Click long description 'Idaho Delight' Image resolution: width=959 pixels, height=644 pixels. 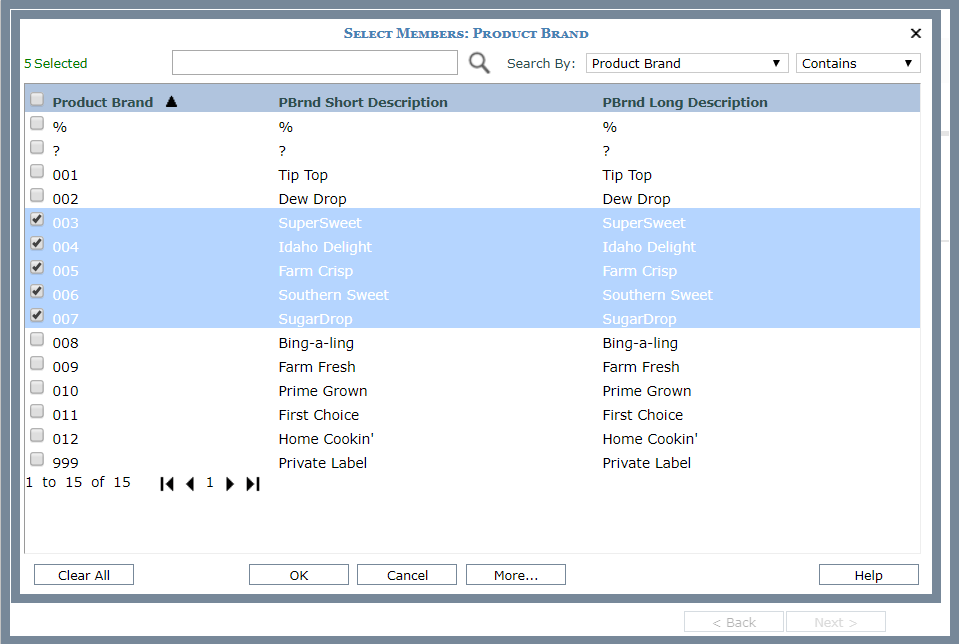pyautogui.click(x=649, y=246)
